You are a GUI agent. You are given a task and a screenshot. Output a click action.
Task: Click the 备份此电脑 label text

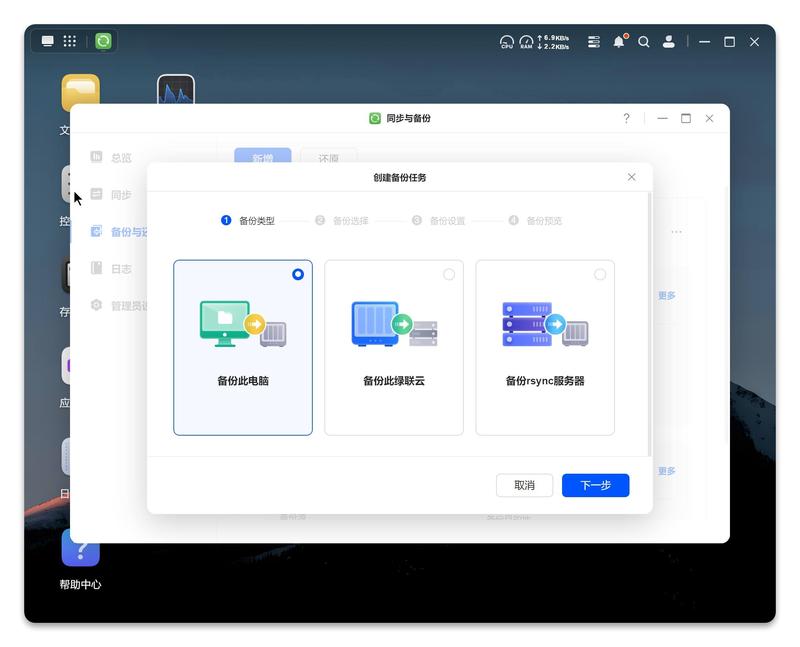[x=243, y=381]
